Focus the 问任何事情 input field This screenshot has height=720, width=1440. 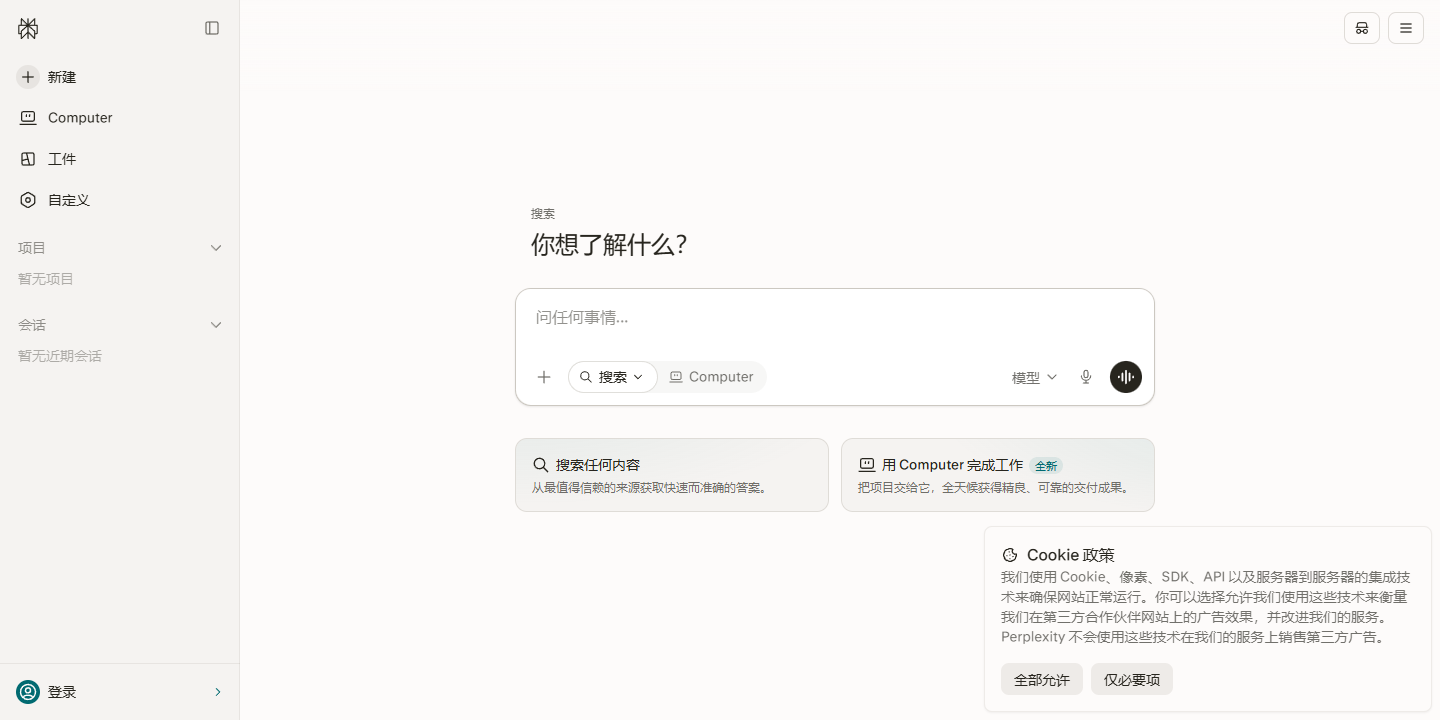[x=835, y=318]
